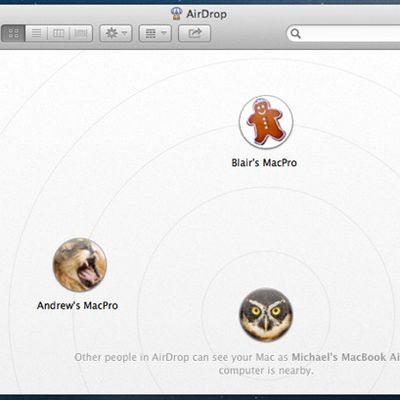
Task: Click the AirDrop window title text
Action: pyautogui.click(x=206, y=14)
